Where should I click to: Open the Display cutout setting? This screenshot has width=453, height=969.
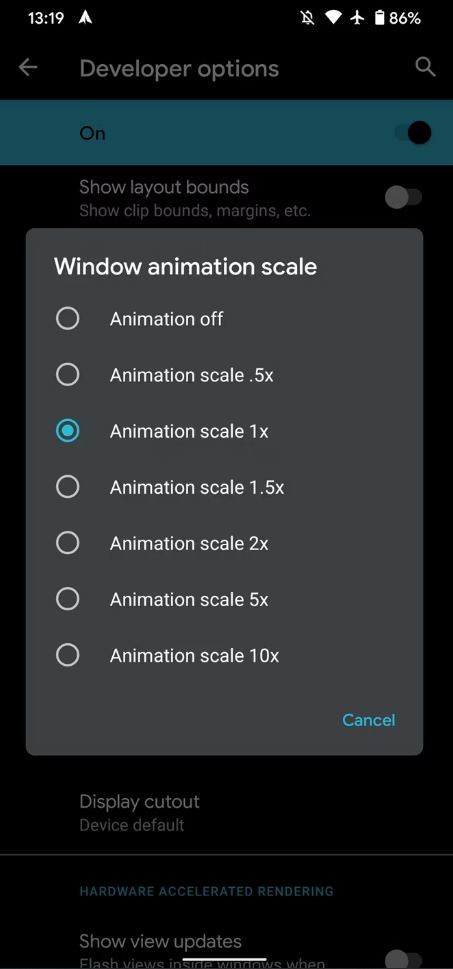pyautogui.click(x=226, y=813)
